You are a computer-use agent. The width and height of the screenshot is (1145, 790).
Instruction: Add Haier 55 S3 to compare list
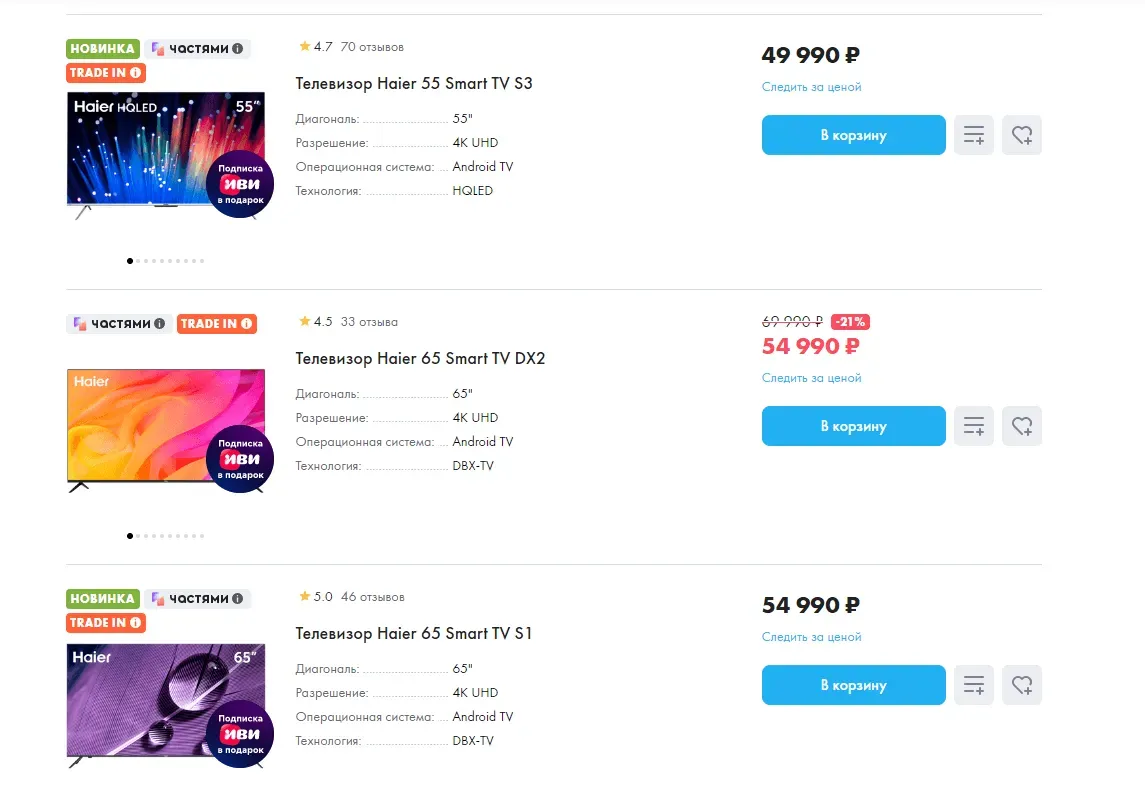click(x=973, y=135)
